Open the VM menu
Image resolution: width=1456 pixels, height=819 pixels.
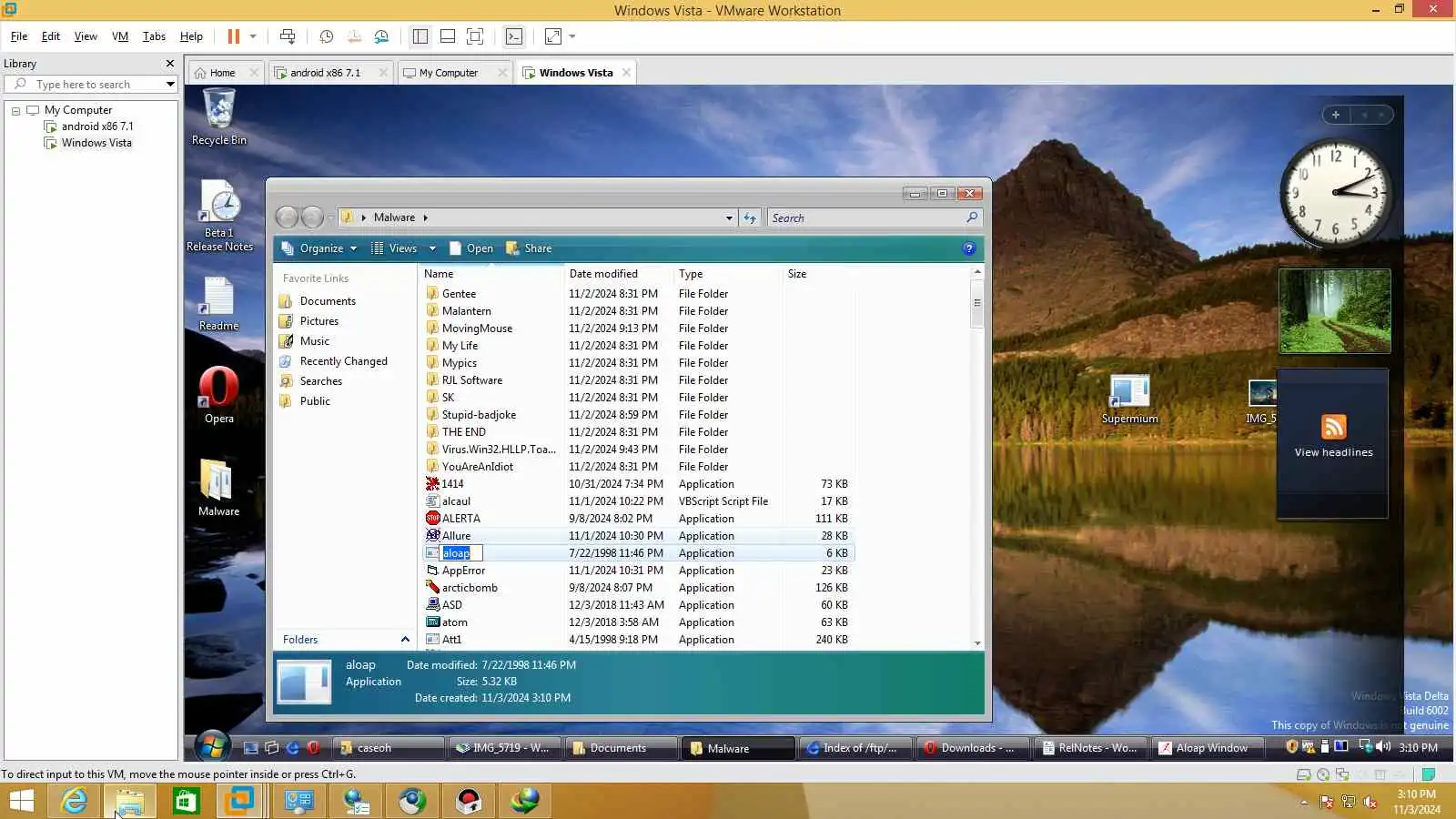[x=120, y=36]
